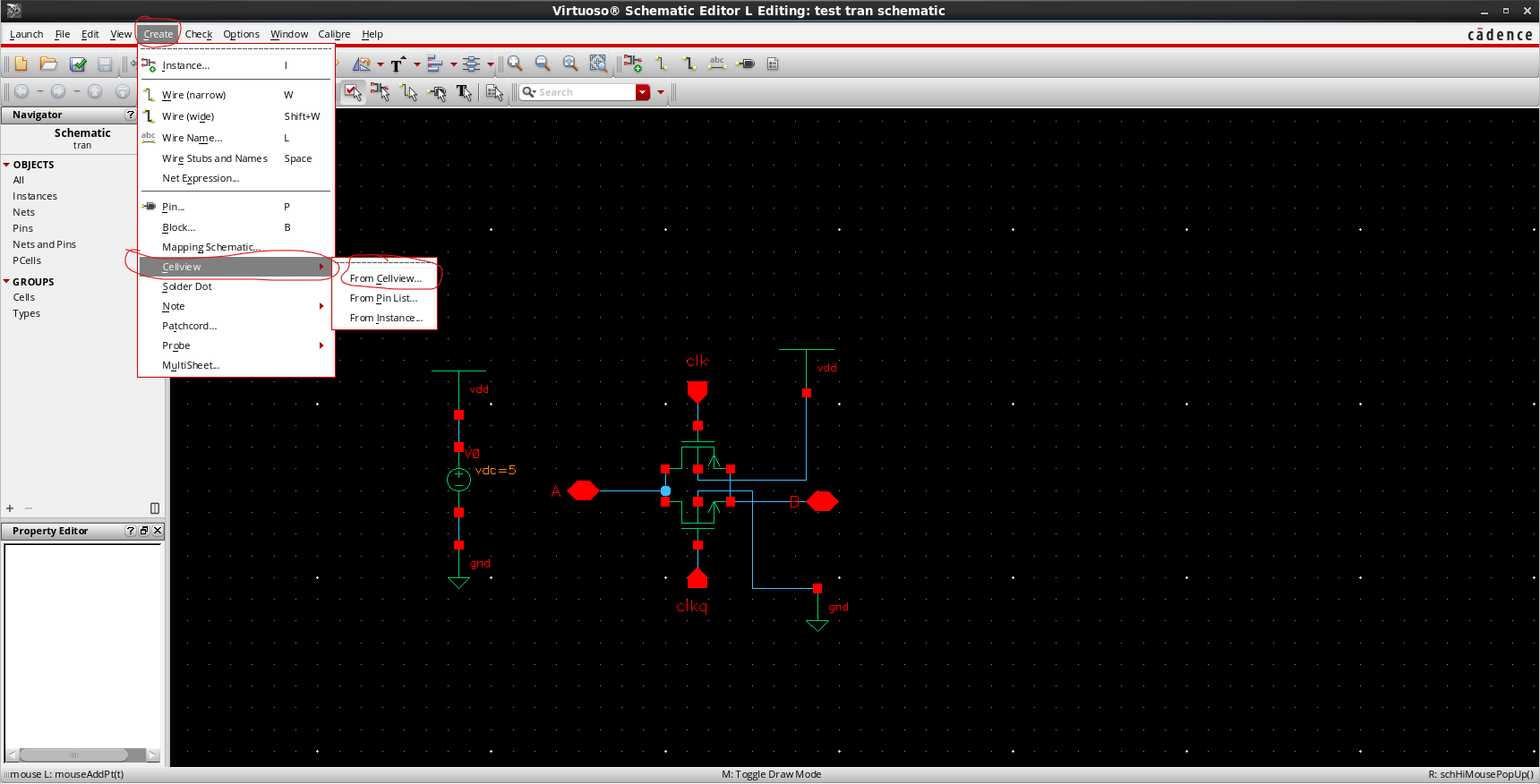Image resolution: width=1540 pixels, height=784 pixels.
Task: Collapse the OBJECTS tree section
Action: click(7, 165)
